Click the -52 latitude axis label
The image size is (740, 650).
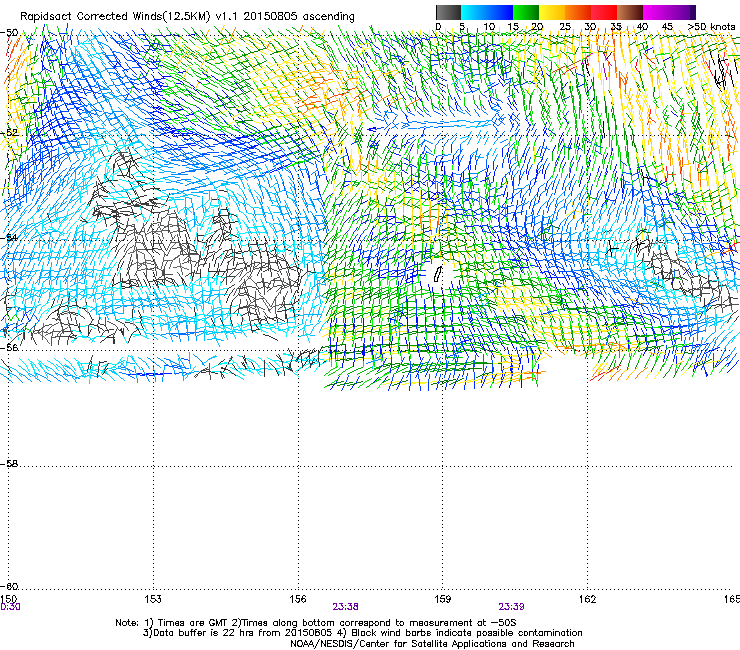[x=9, y=133]
